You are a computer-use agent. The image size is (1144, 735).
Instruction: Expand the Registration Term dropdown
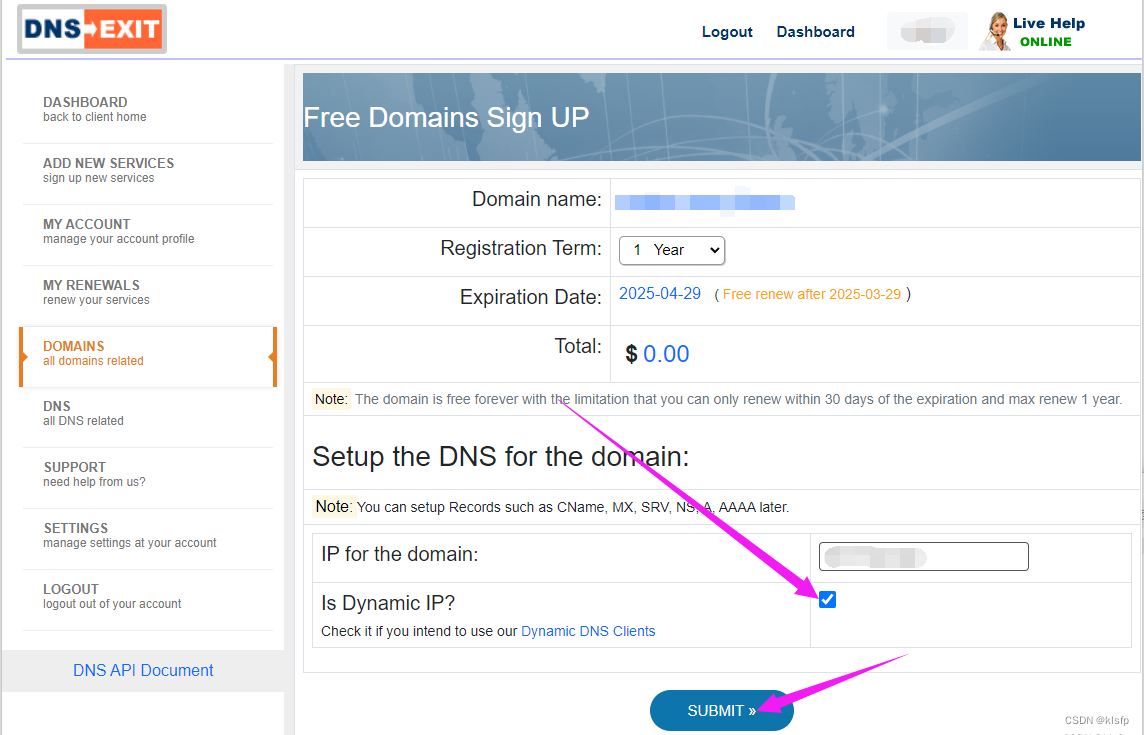point(671,250)
